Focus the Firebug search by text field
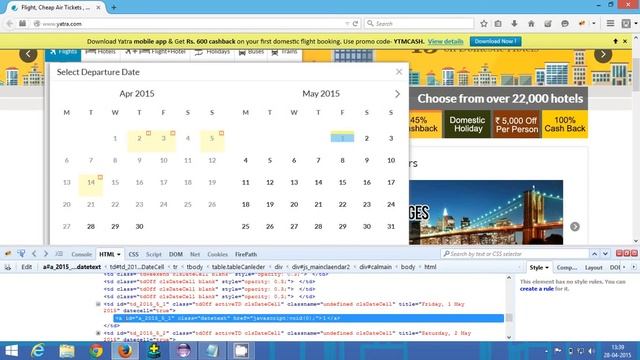This screenshot has width=640, height=360. coord(515,254)
